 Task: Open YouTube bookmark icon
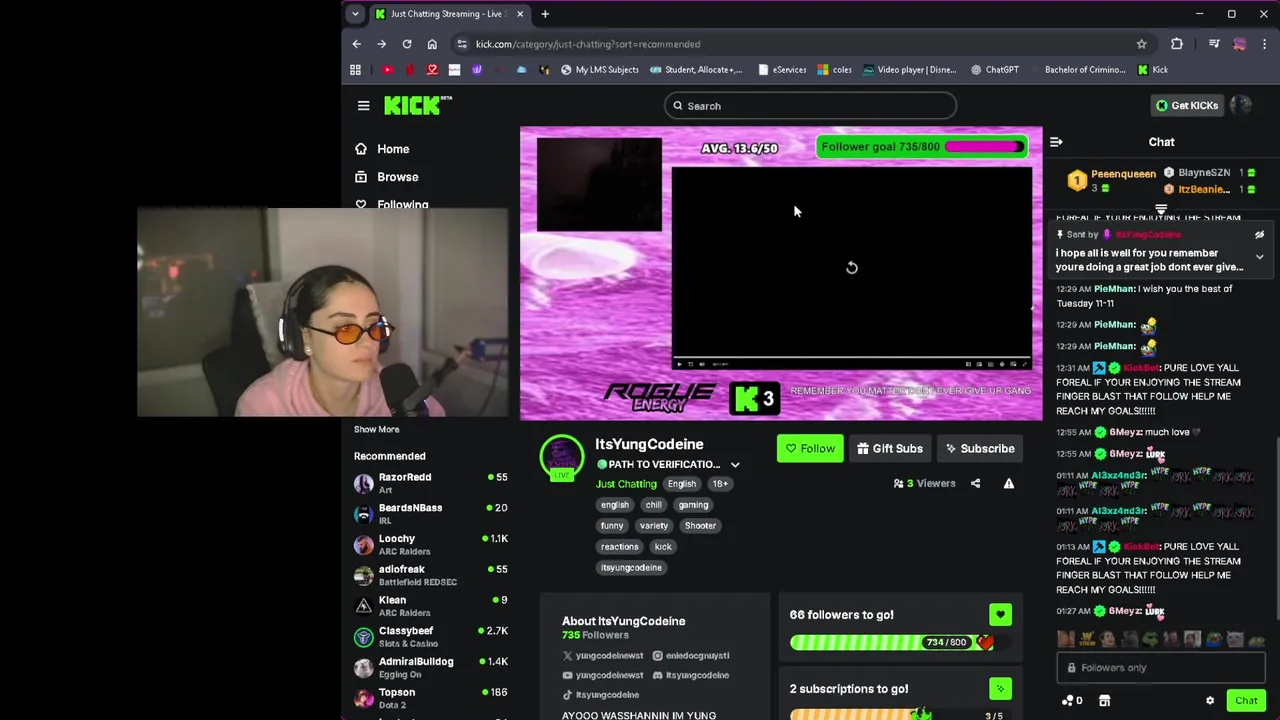point(387,70)
